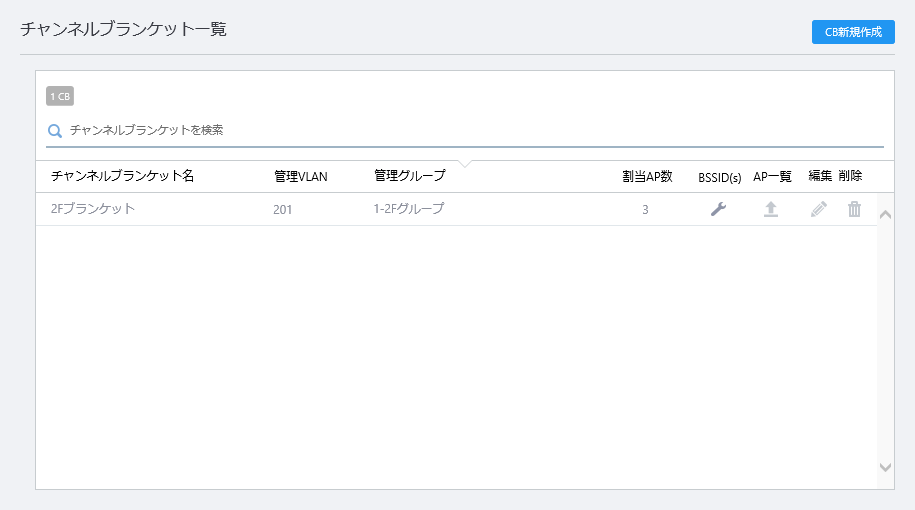Image resolution: width=915 pixels, height=510 pixels.
Task: Open AP list via upload arrow icon
Action: click(x=771, y=209)
